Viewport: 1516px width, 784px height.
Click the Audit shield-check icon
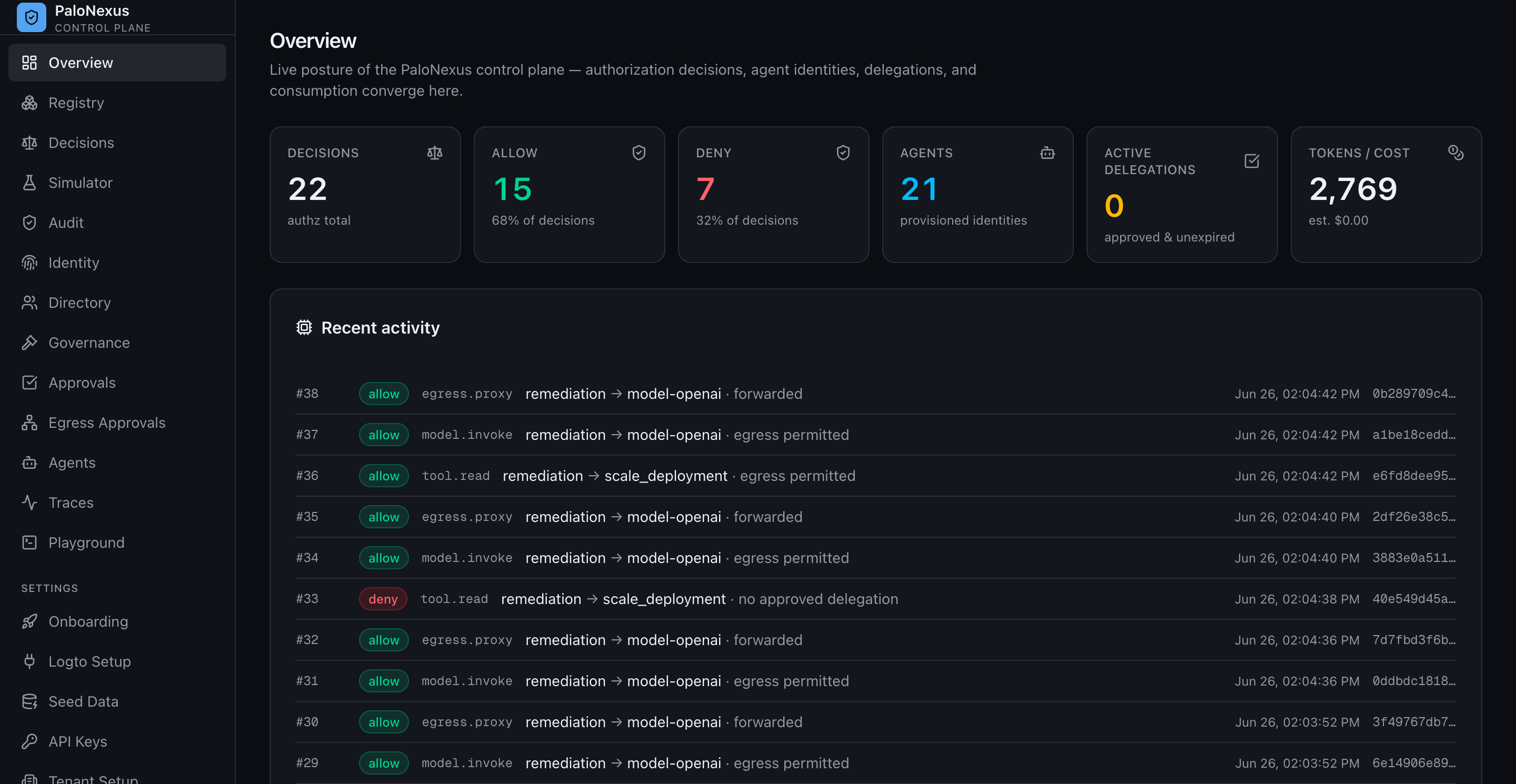[29, 223]
